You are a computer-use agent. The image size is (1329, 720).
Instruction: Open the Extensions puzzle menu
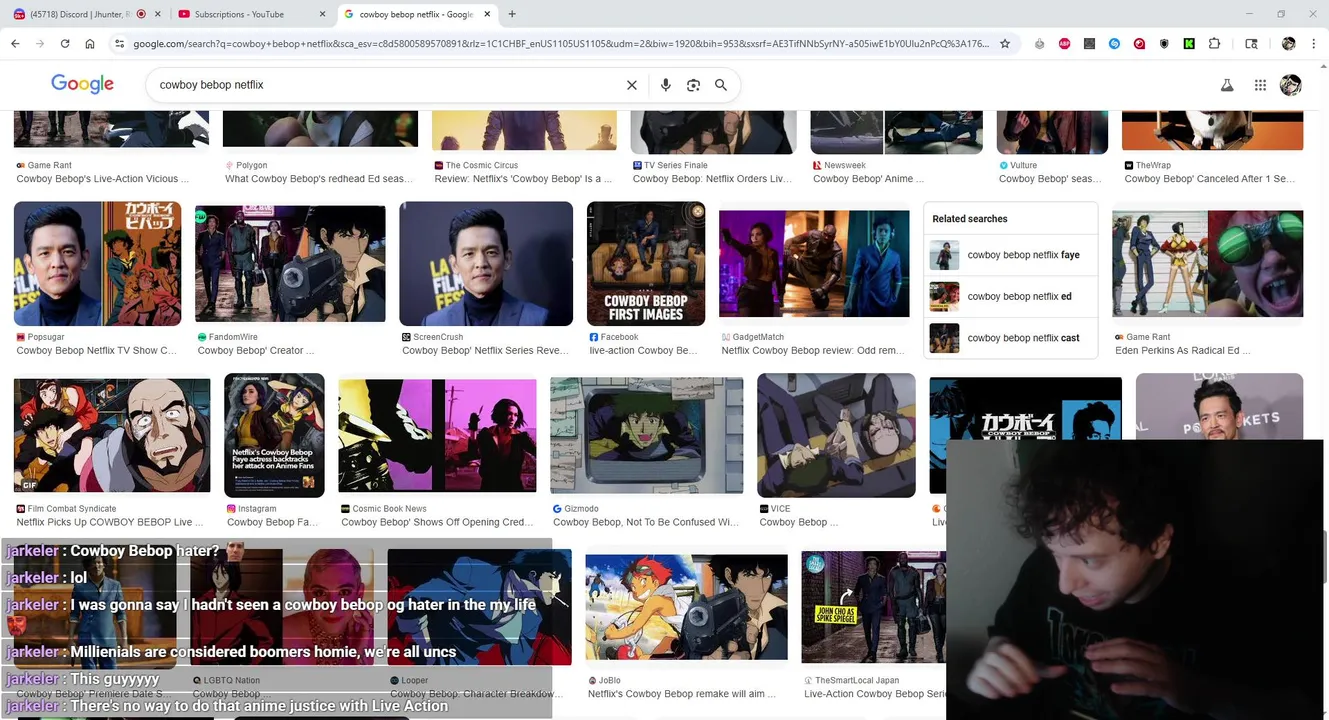point(1214,44)
